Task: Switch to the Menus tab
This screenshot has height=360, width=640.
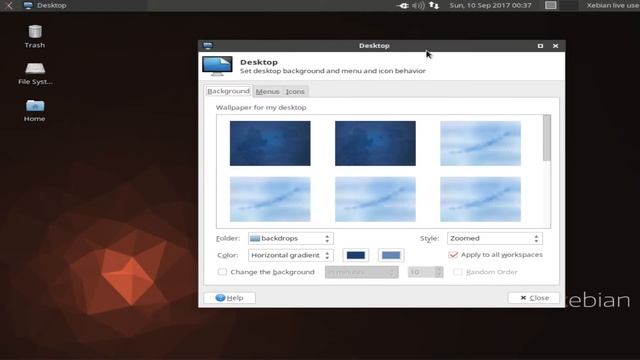Action: 267,91
